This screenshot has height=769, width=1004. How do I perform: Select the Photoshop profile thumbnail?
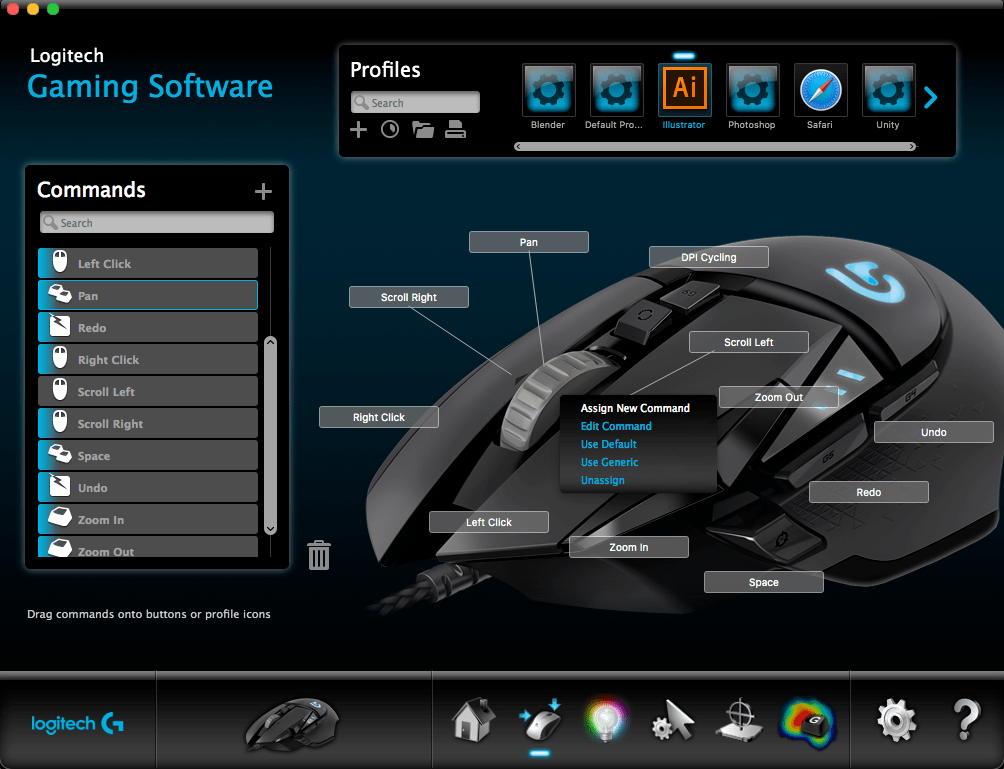coord(752,89)
